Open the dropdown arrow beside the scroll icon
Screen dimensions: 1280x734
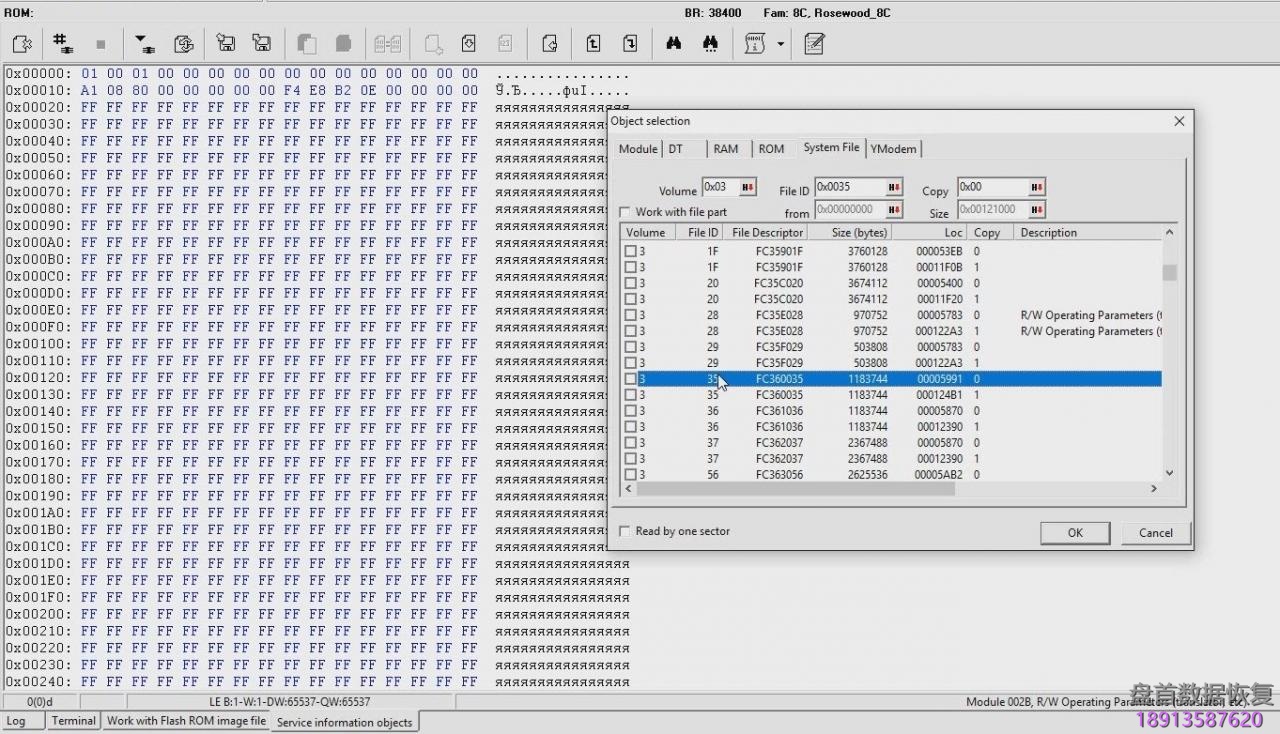(781, 44)
